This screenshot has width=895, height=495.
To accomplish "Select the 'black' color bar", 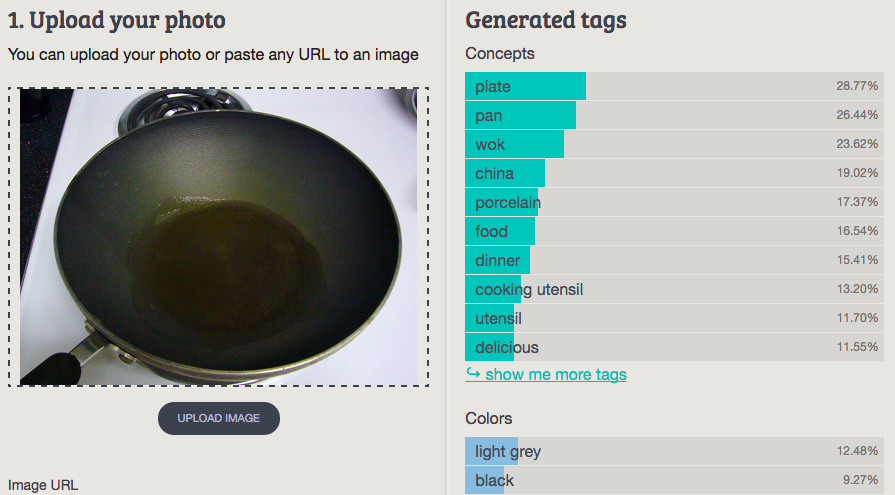I will click(x=674, y=480).
